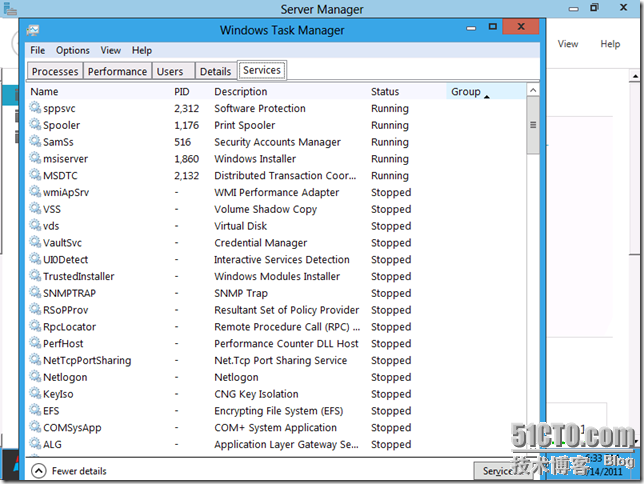Select the Interactive Services Detection description
644x484 pixels.
pos(282,260)
